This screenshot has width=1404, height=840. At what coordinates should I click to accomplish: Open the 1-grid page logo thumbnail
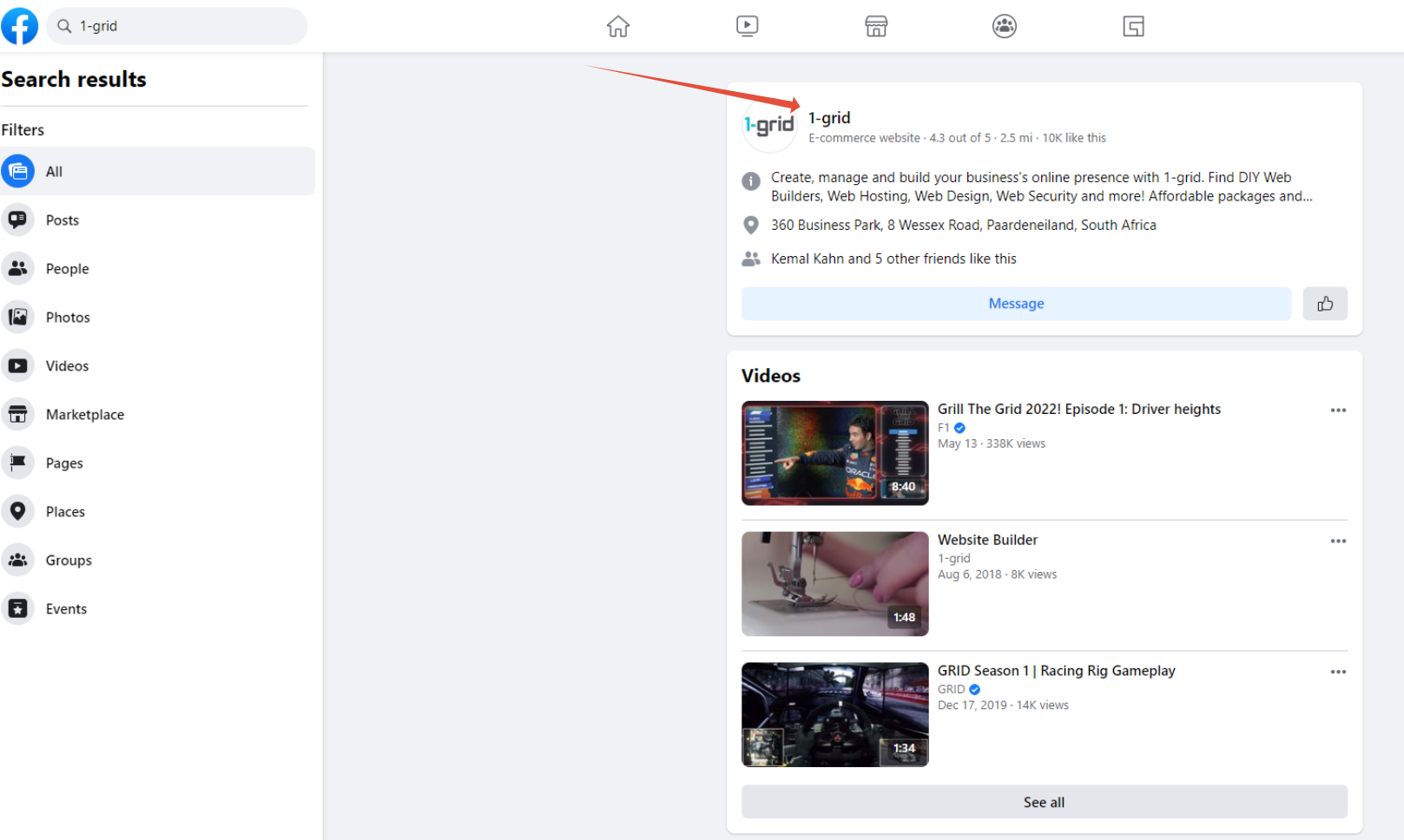tap(769, 126)
